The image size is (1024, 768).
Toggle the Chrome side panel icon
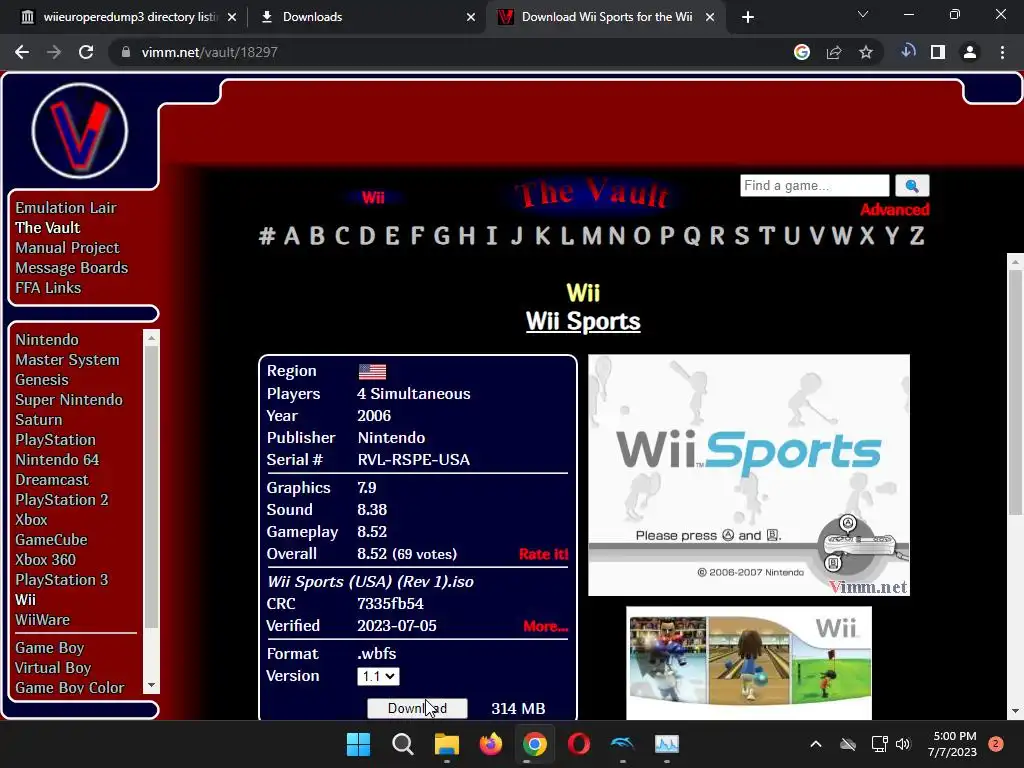click(938, 52)
